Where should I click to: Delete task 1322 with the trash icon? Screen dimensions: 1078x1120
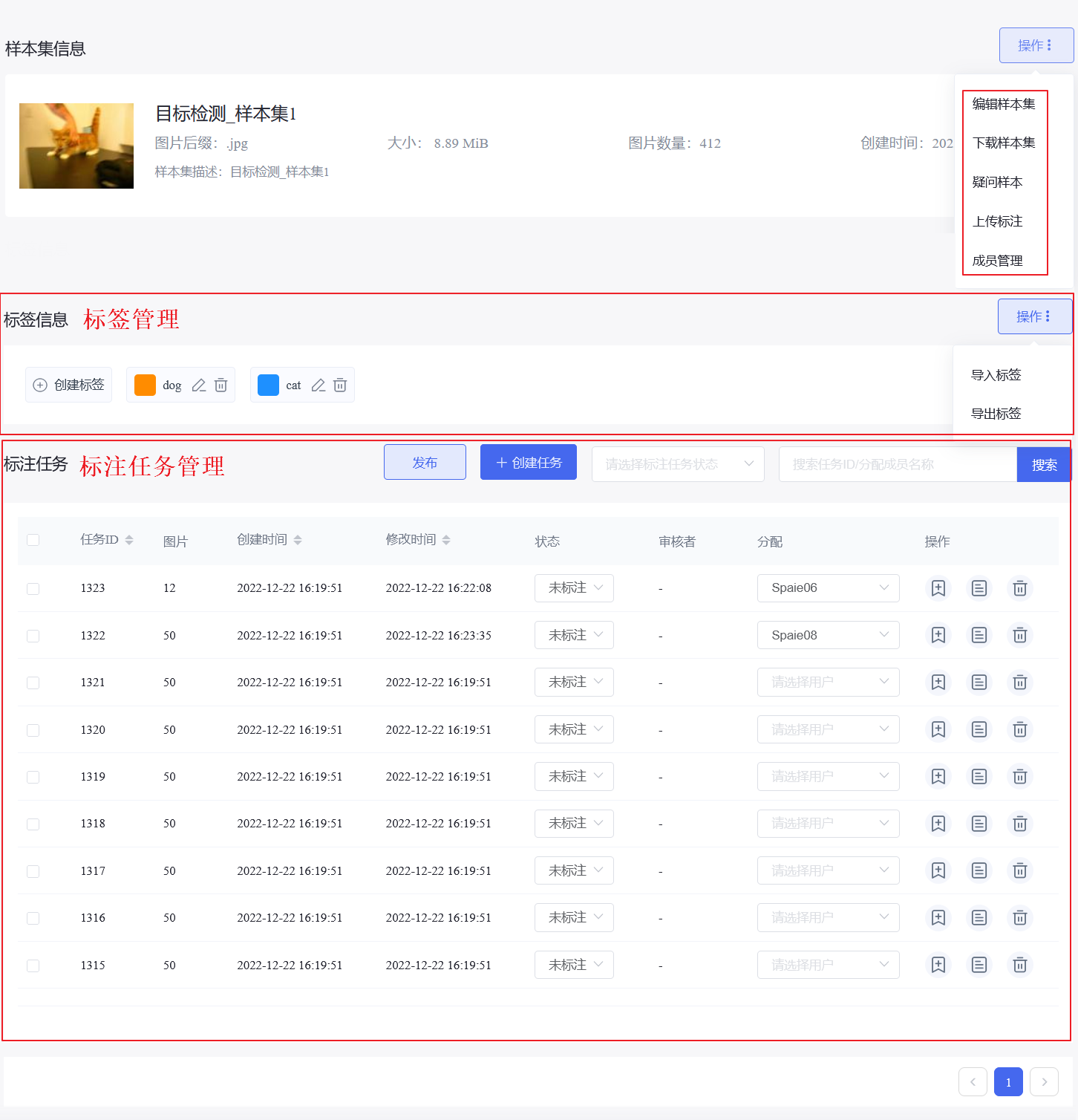(1020, 635)
